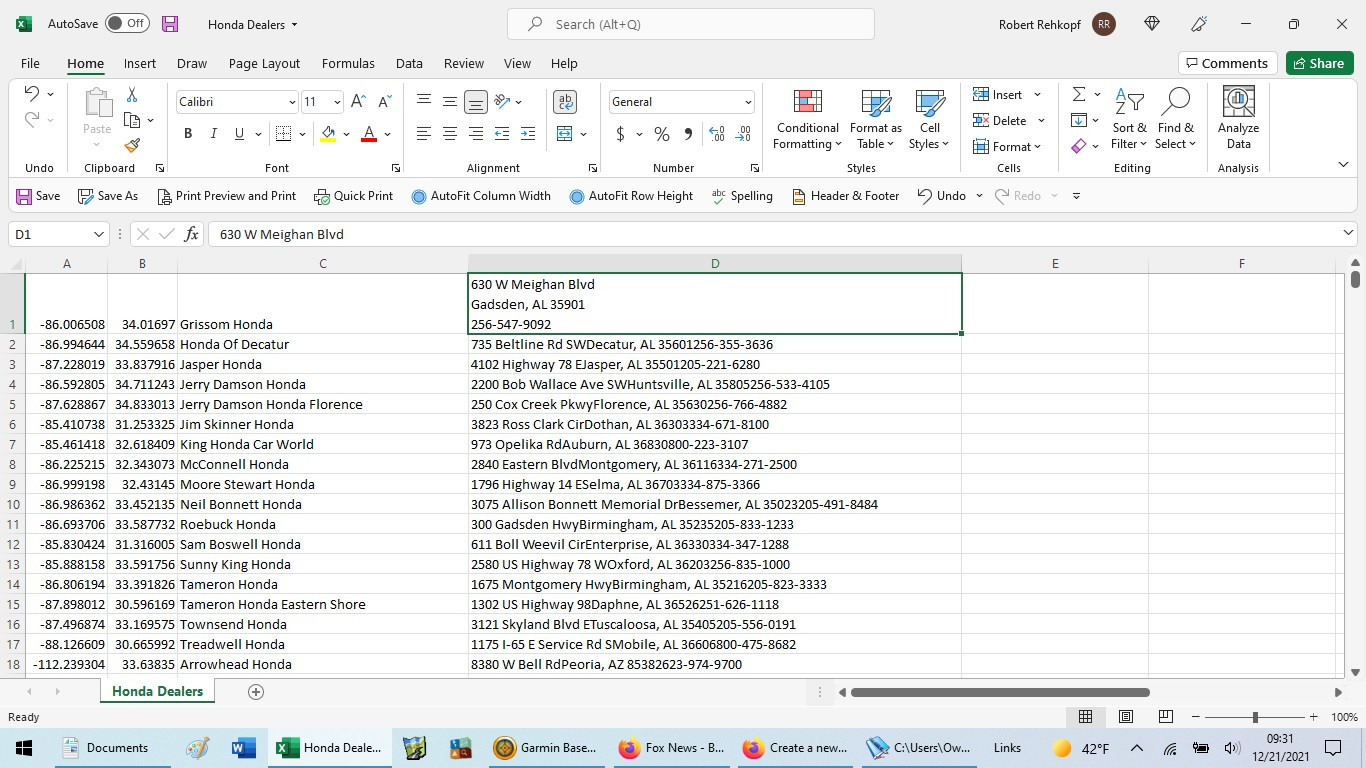Open Conditional Formatting menu
This screenshot has width=1366, height=768.
coord(807,119)
